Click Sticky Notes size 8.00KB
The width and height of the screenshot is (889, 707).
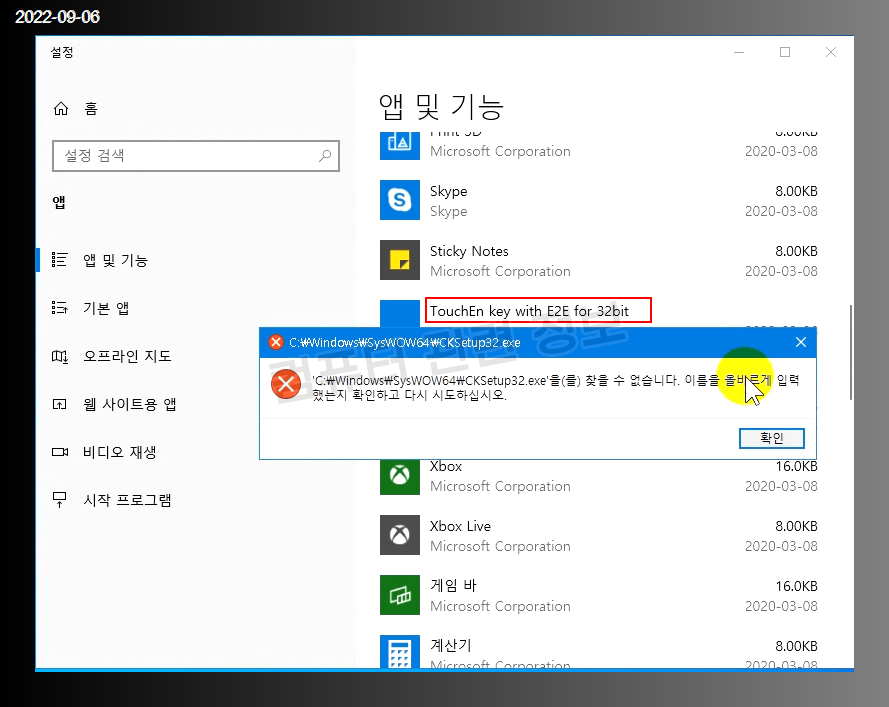(x=796, y=251)
